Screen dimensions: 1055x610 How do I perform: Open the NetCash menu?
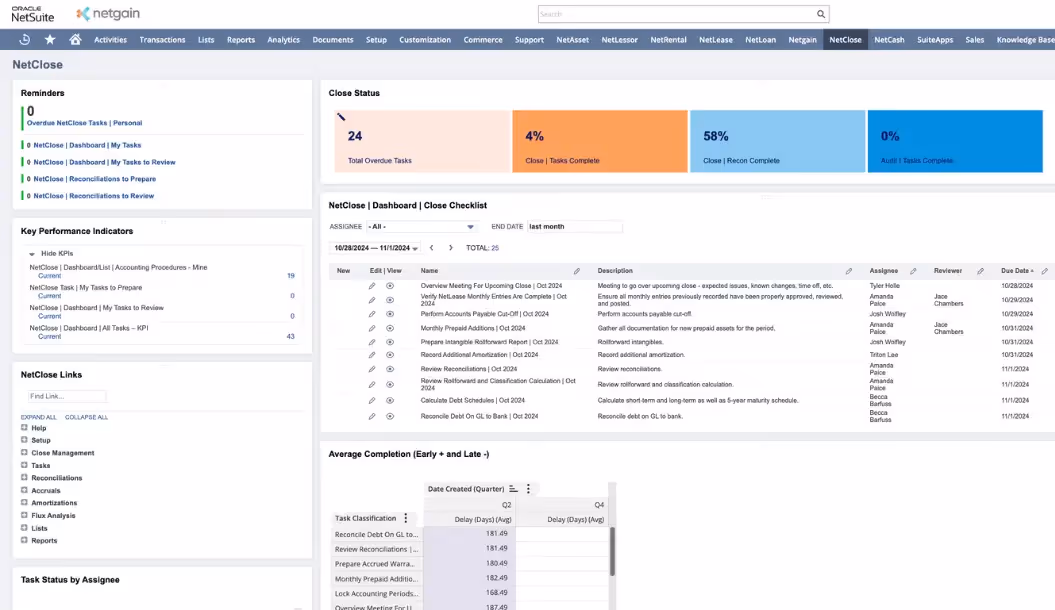[x=889, y=40]
